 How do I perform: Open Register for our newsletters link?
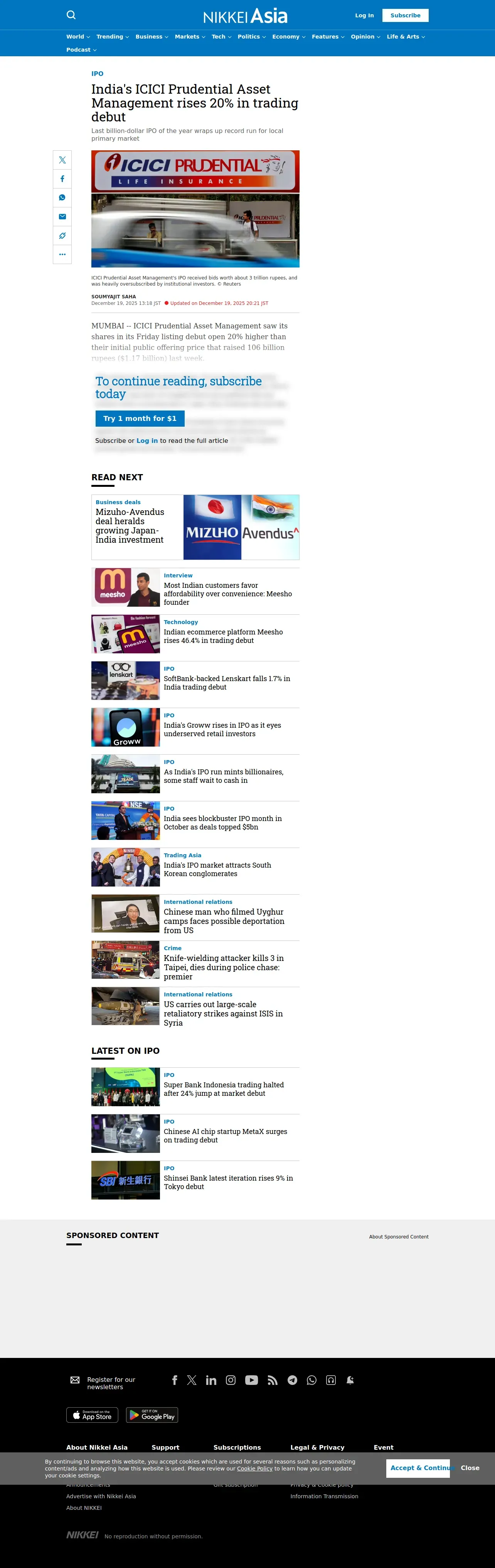point(111,1383)
